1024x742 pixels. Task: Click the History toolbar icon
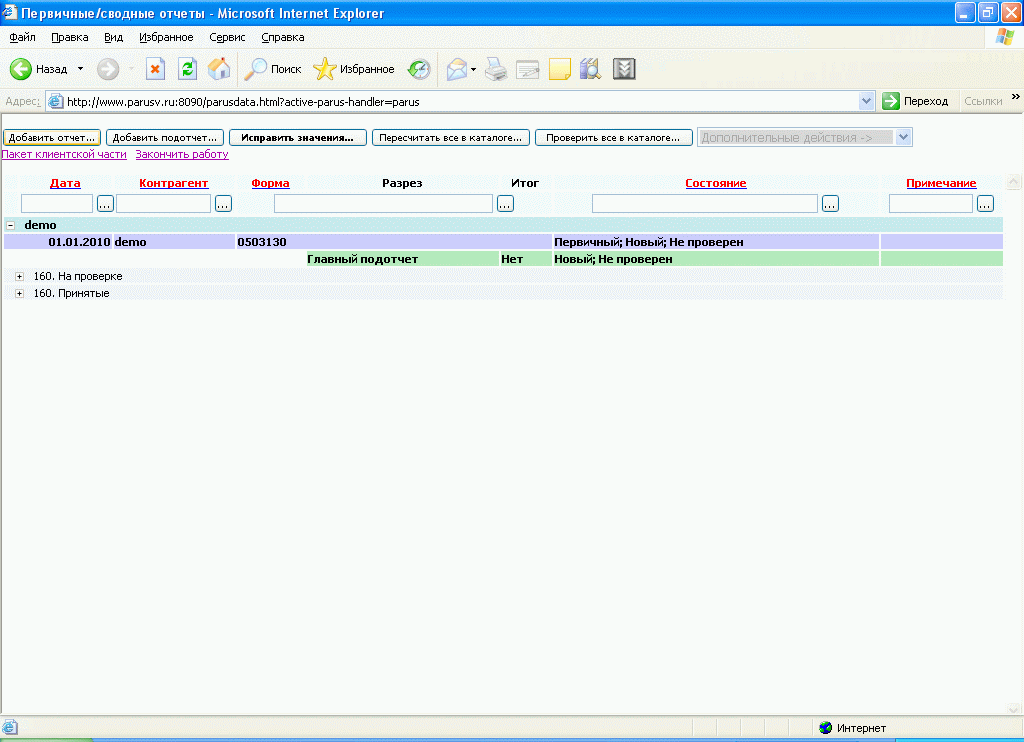pyautogui.click(x=419, y=69)
